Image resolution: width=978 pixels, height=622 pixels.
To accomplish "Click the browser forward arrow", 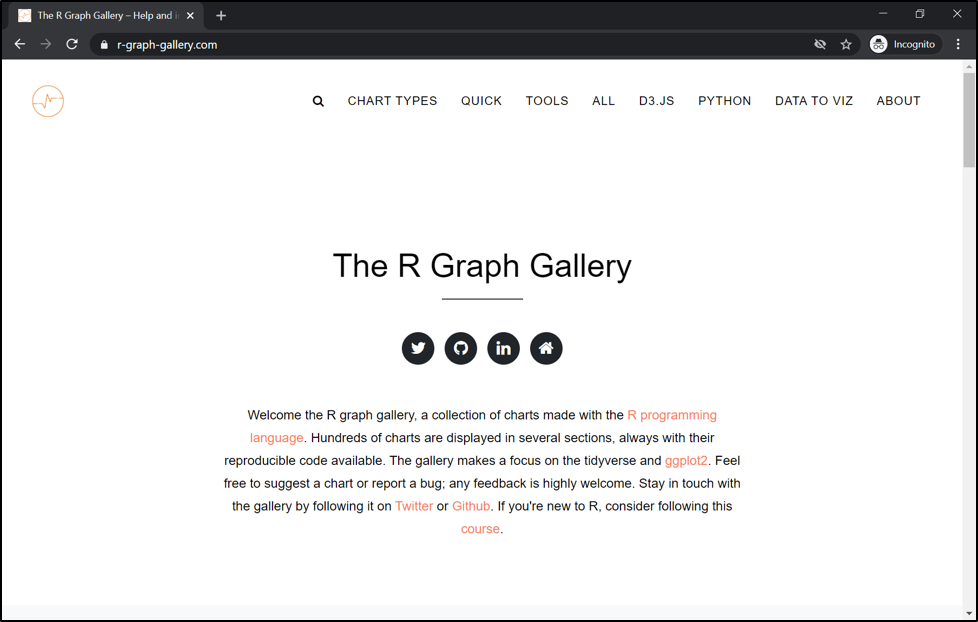I will pos(46,44).
